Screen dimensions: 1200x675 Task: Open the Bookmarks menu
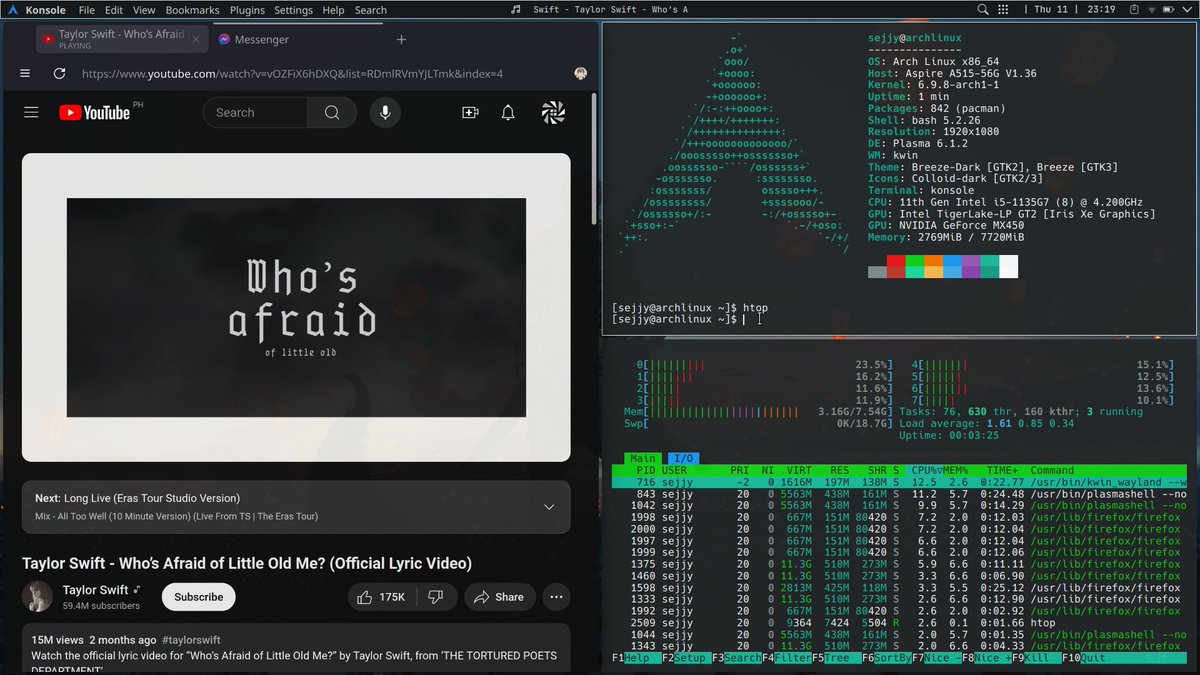tap(192, 10)
